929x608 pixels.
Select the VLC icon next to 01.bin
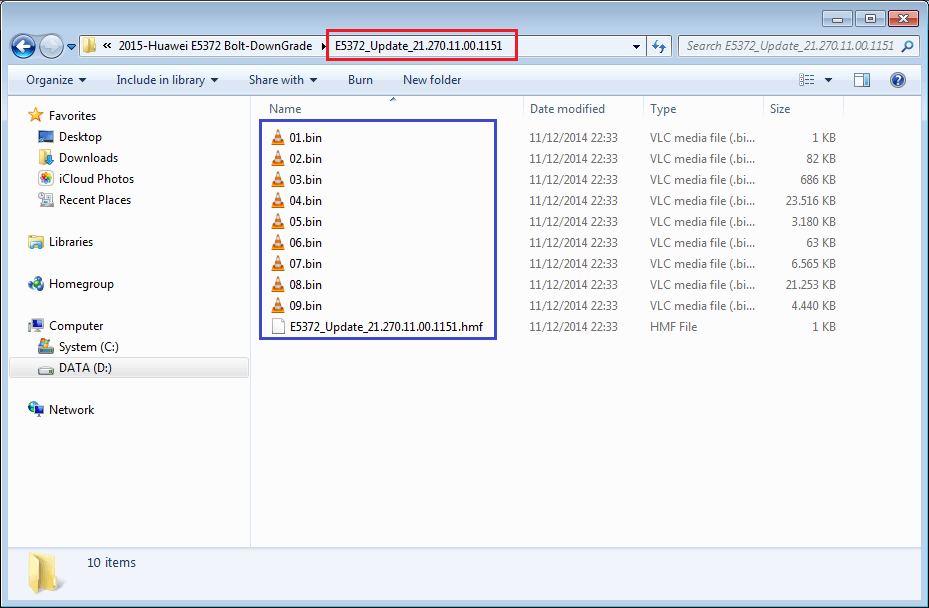[277, 137]
